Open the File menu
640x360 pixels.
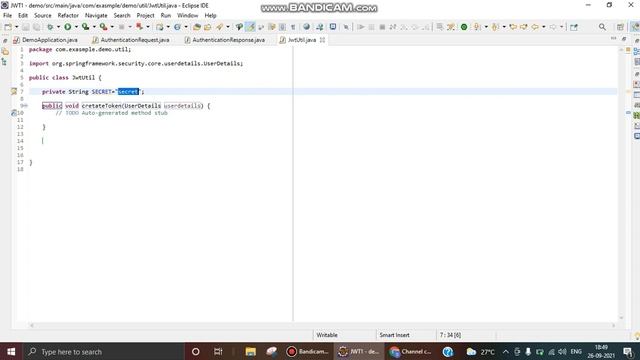coord(7,16)
